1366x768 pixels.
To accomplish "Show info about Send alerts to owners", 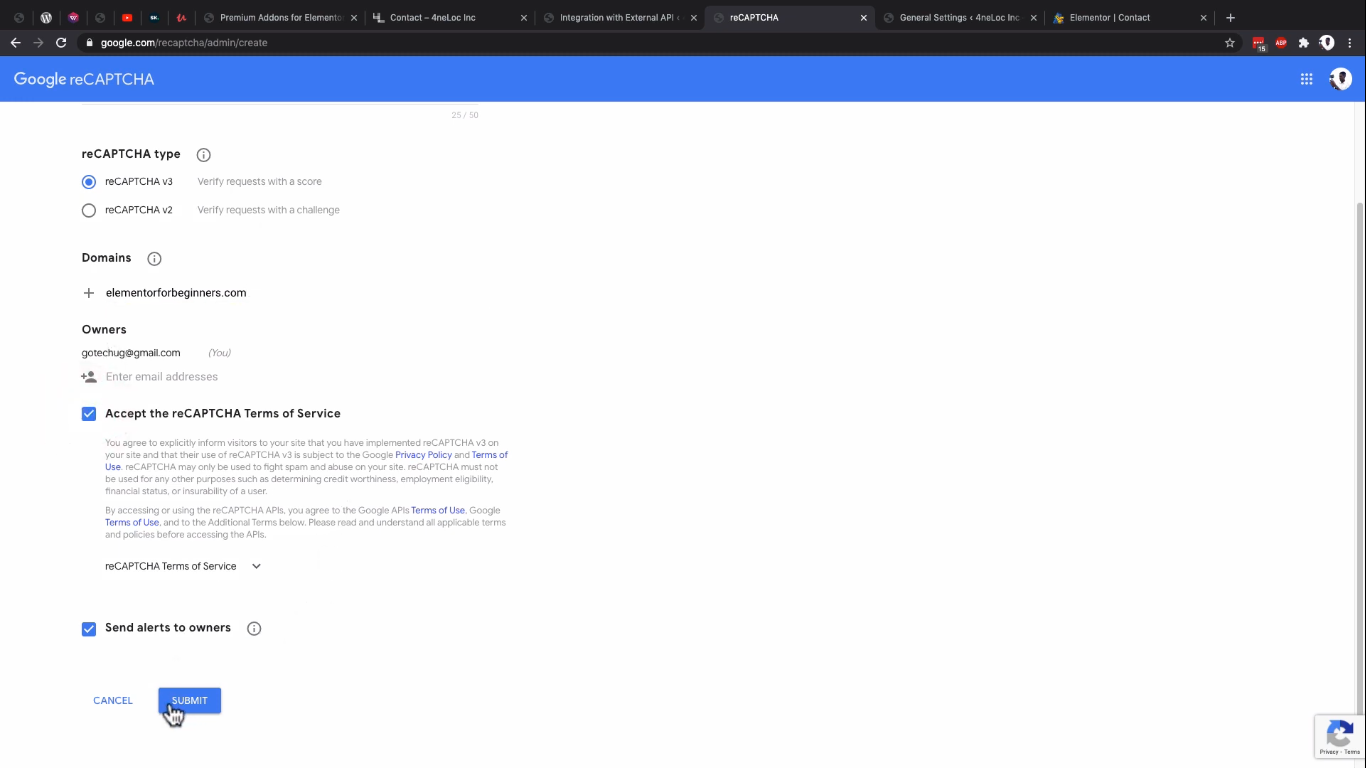I will pyautogui.click(x=254, y=629).
